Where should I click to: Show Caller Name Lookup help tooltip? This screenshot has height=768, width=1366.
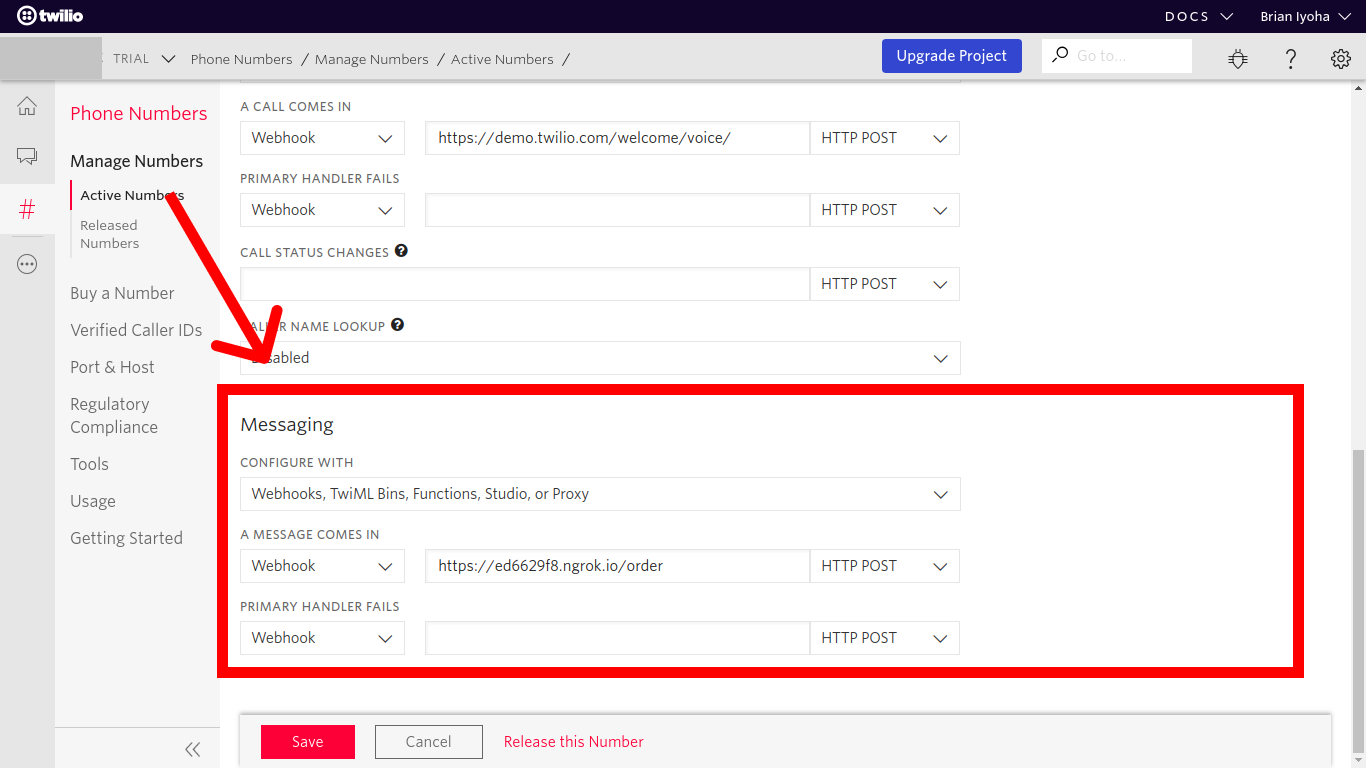(397, 325)
